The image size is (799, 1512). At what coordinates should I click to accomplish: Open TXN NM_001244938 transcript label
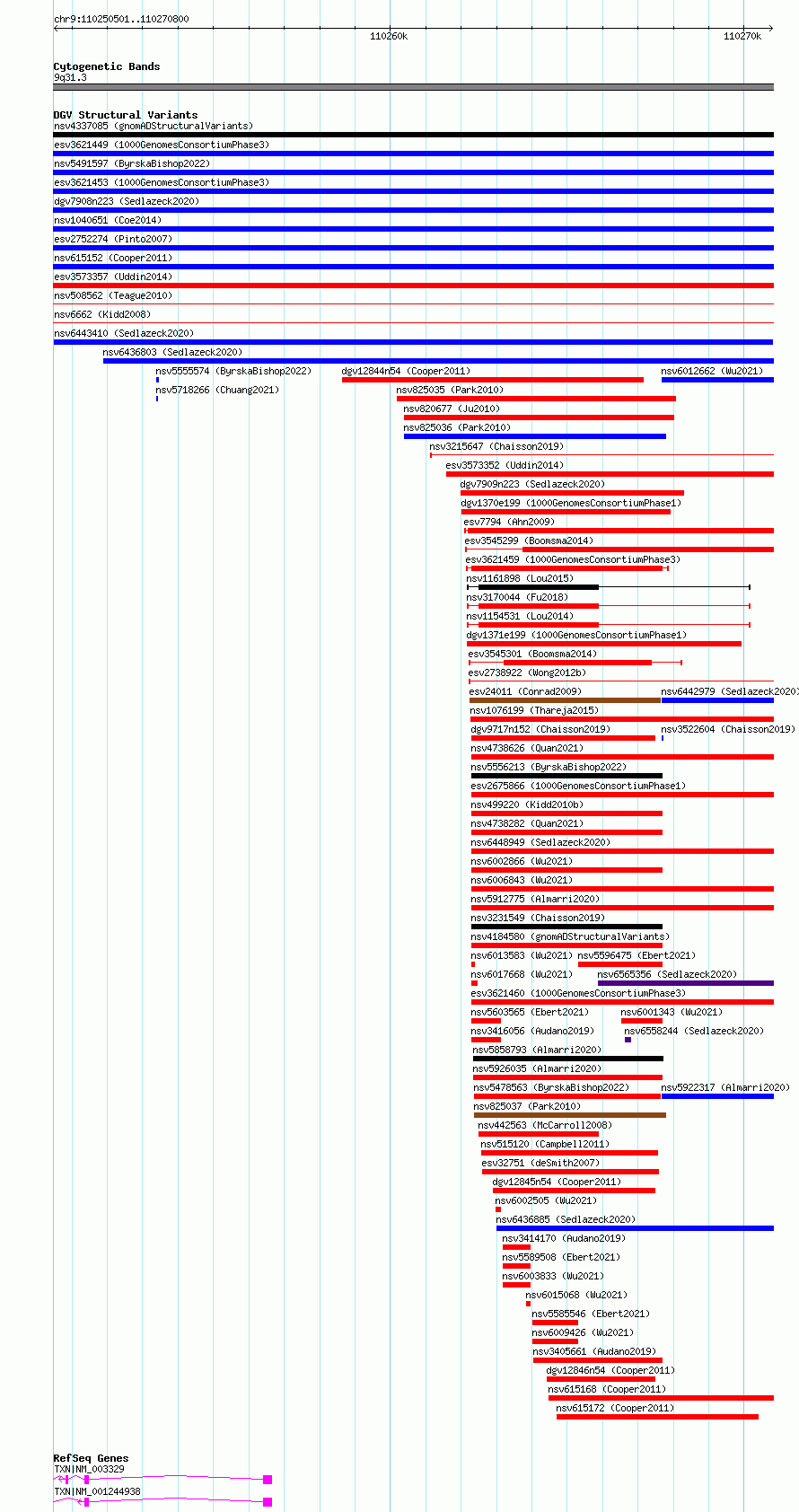(x=97, y=1491)
